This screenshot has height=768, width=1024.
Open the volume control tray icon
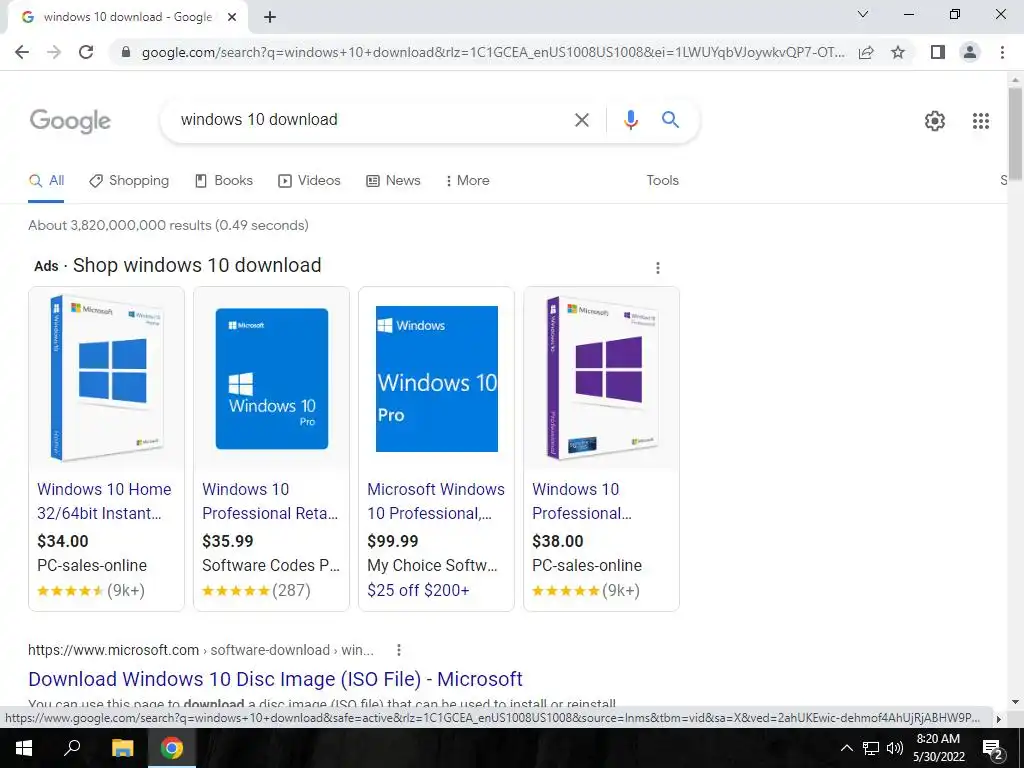895,748
